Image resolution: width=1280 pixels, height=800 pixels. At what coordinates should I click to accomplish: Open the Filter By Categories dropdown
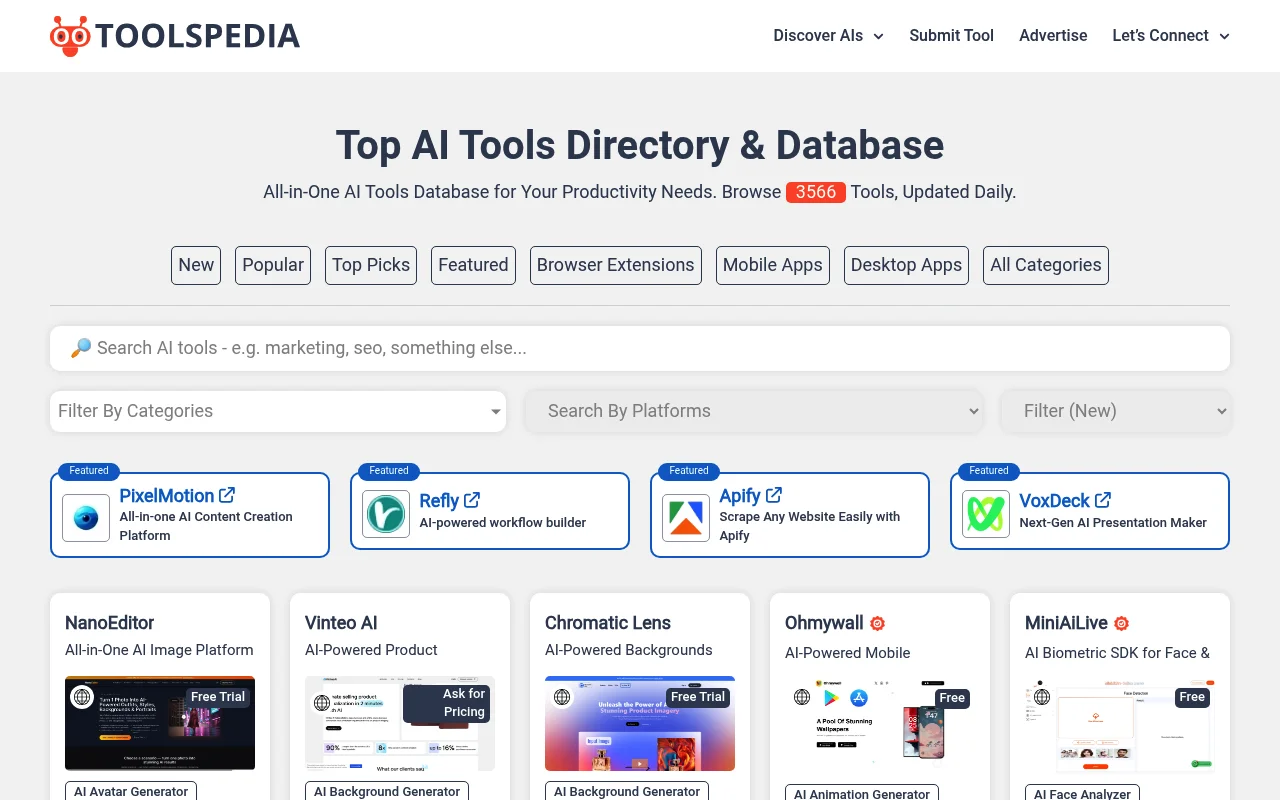click(278, 411)
